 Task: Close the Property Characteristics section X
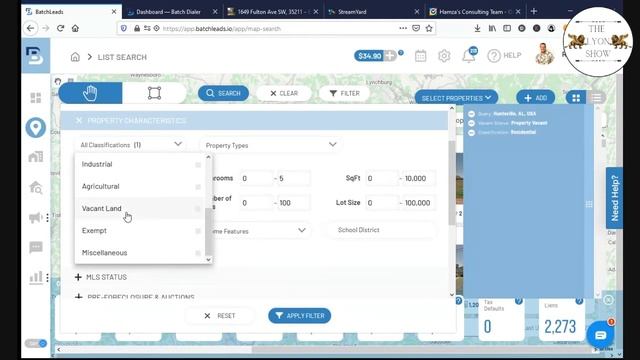pyautogui.click(x=79, y=120)
